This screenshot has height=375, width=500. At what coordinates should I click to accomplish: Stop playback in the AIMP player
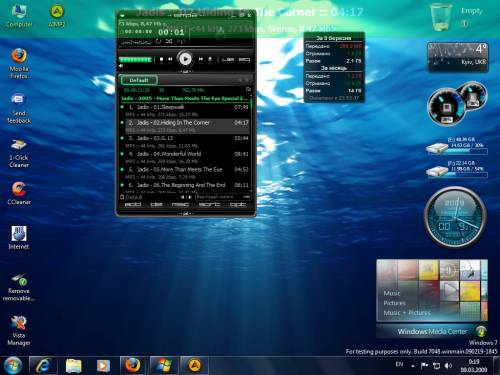pos(161,59)
